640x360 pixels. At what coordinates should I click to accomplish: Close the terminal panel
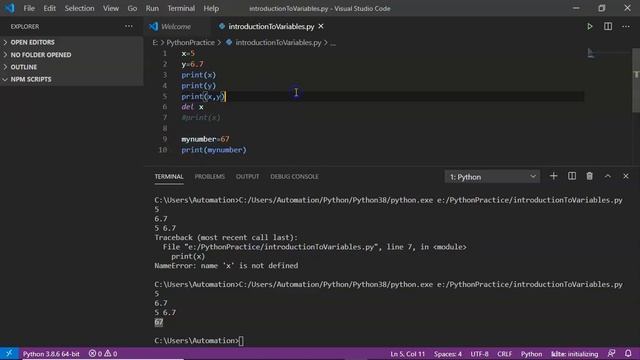pyautogui.click(x=626, y=176)
